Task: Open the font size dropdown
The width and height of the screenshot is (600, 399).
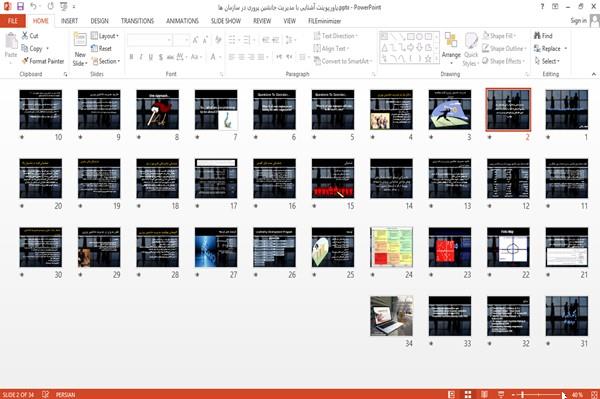Action: pyautogui.click(x=182, y=39)
